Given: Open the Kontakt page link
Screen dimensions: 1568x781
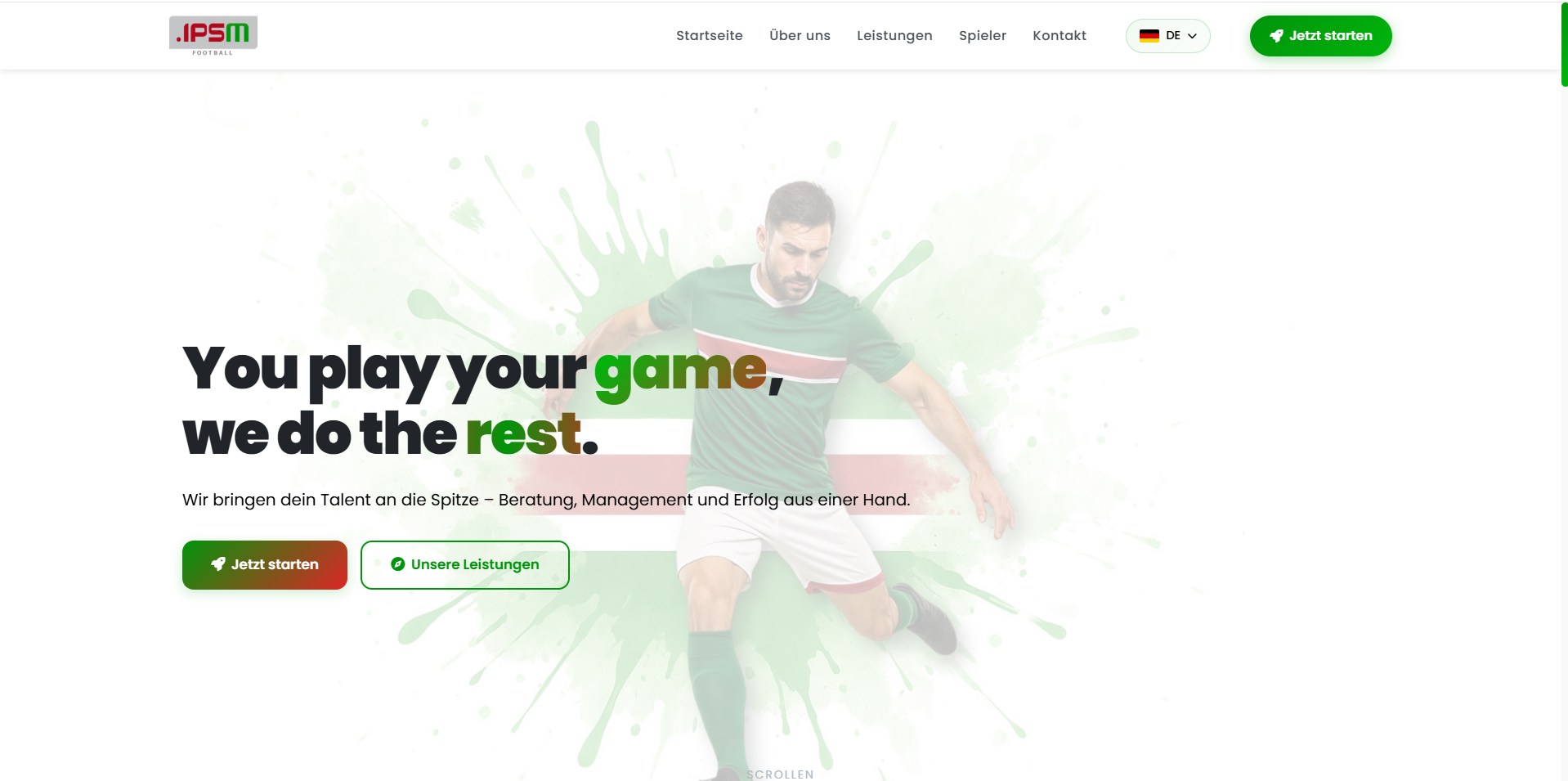Looking at the screenshot, I should point(1059,36).
